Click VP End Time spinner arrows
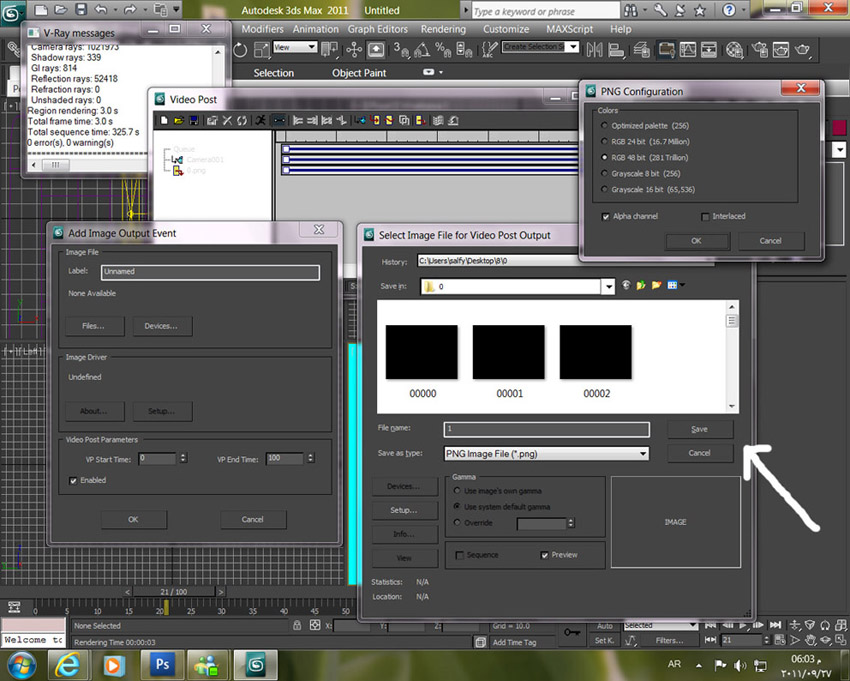This screenshot has height=681, width=850. (x=311, y=458)
